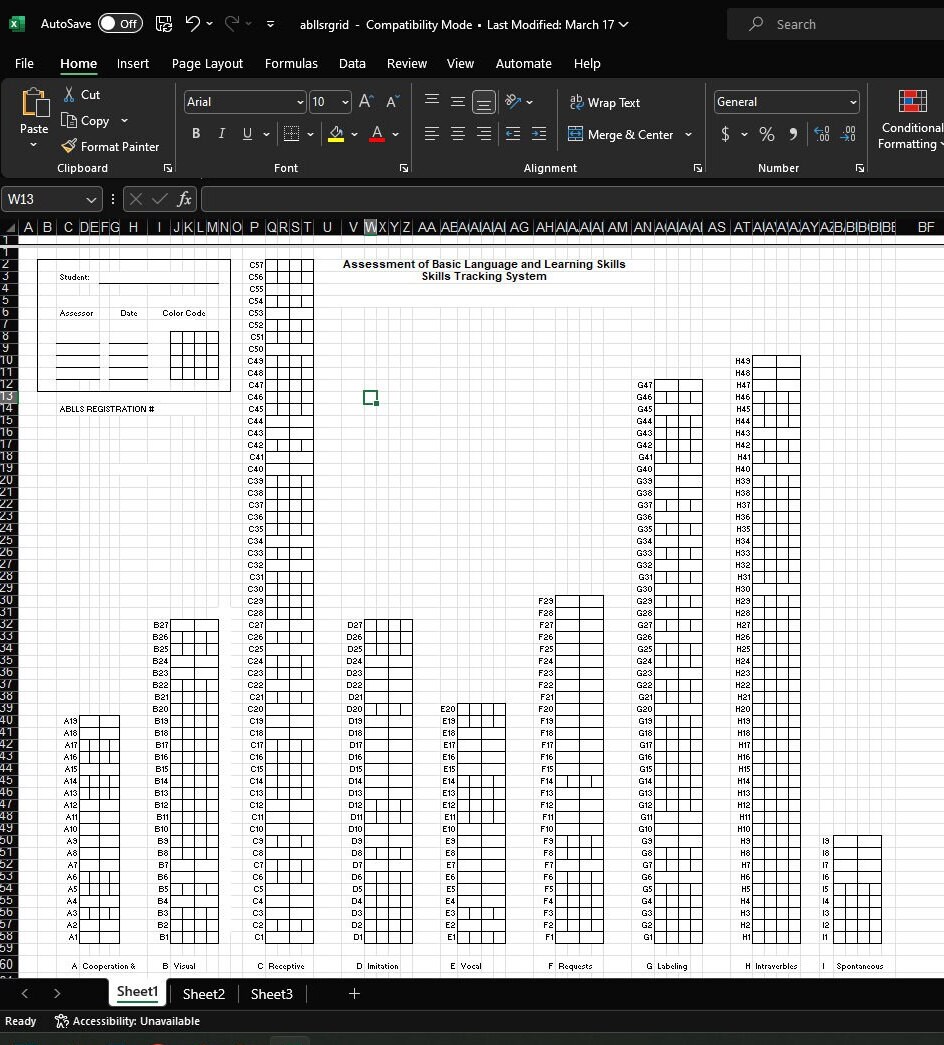944x1045 pixels.
Task: Switch to the Review tab
Action: 407,63
